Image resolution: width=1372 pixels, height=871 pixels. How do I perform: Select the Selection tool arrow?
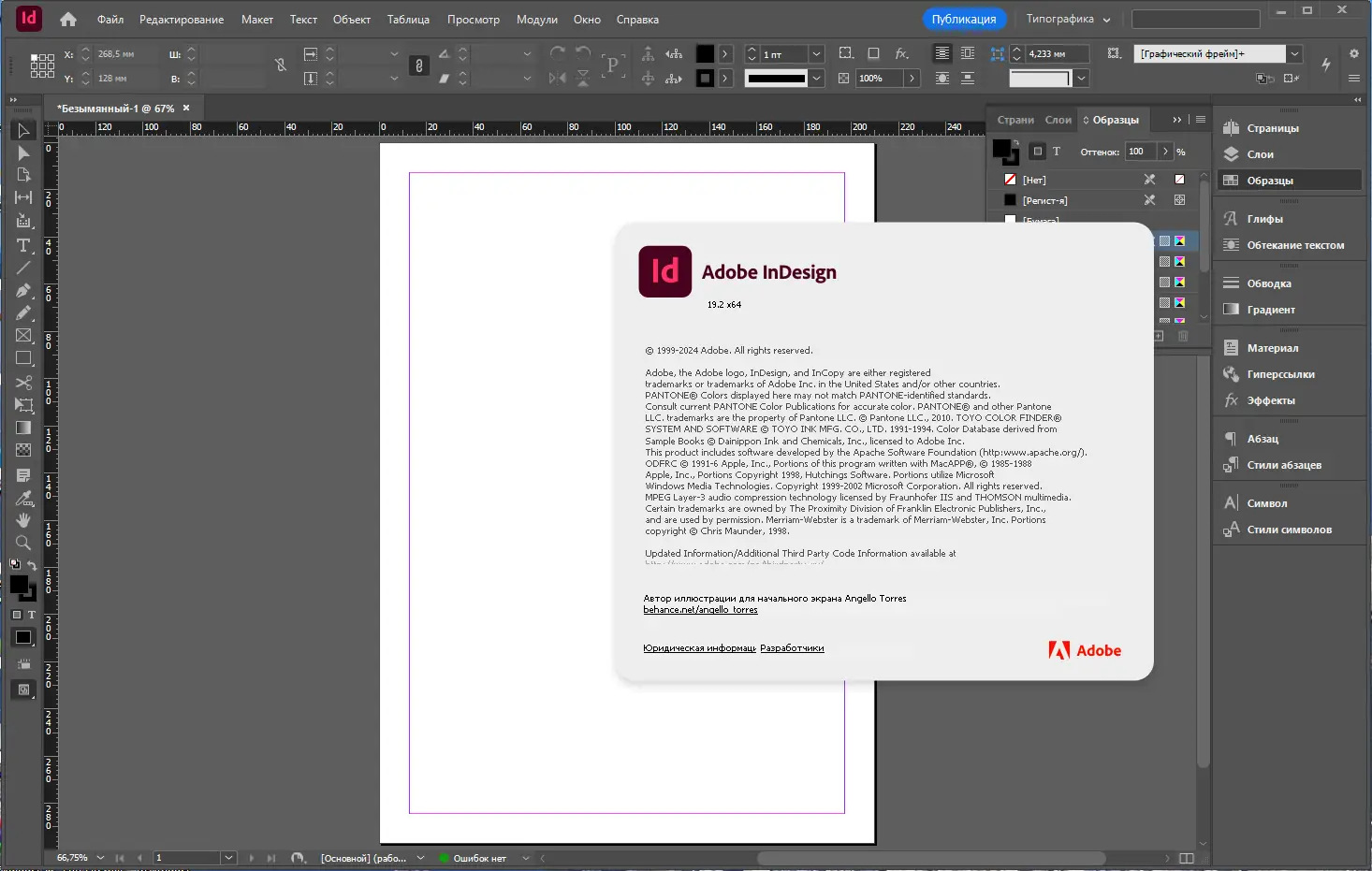click(x=23, y=131)
